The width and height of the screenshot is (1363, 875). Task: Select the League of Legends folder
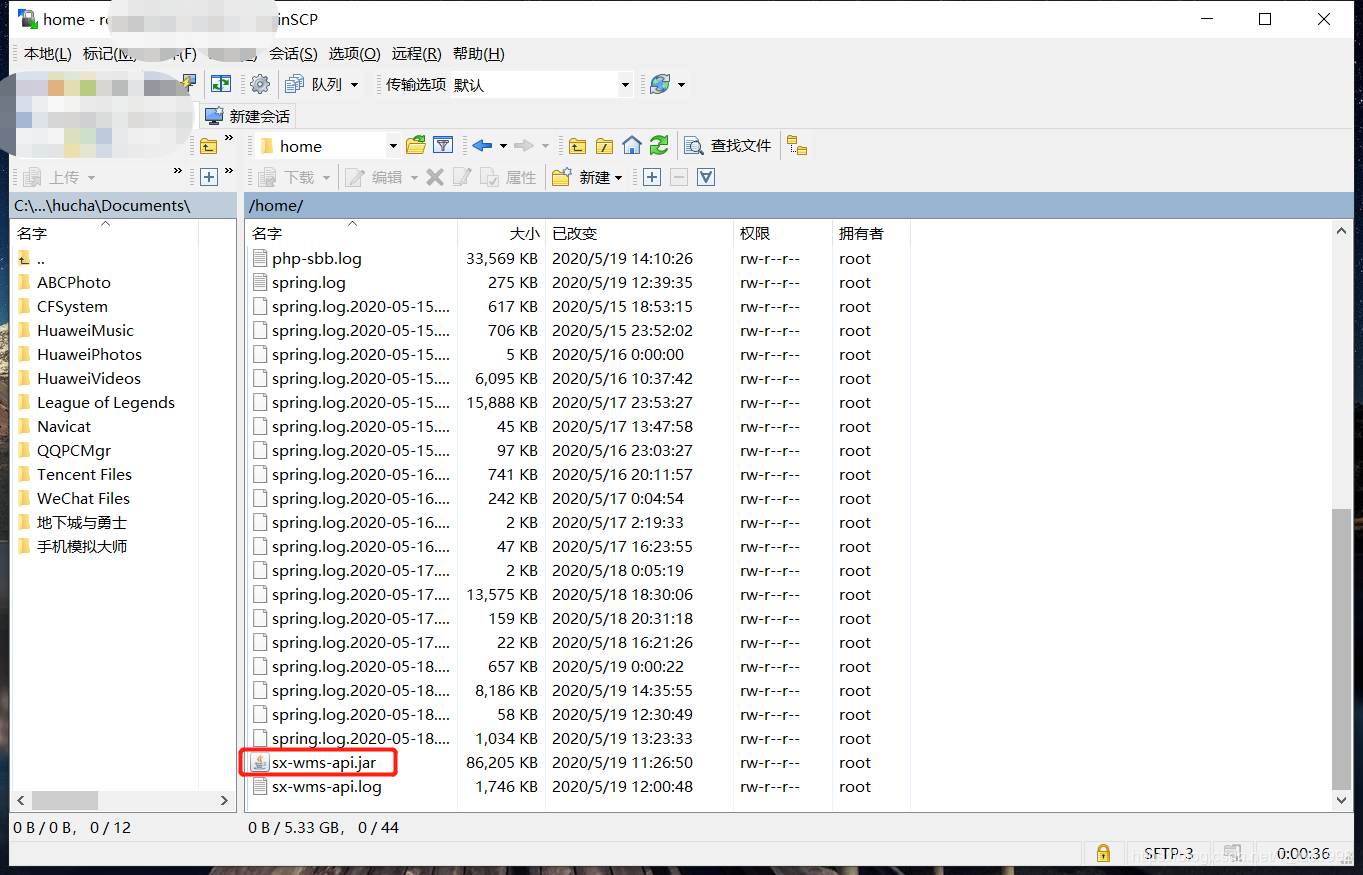(106, 402)
